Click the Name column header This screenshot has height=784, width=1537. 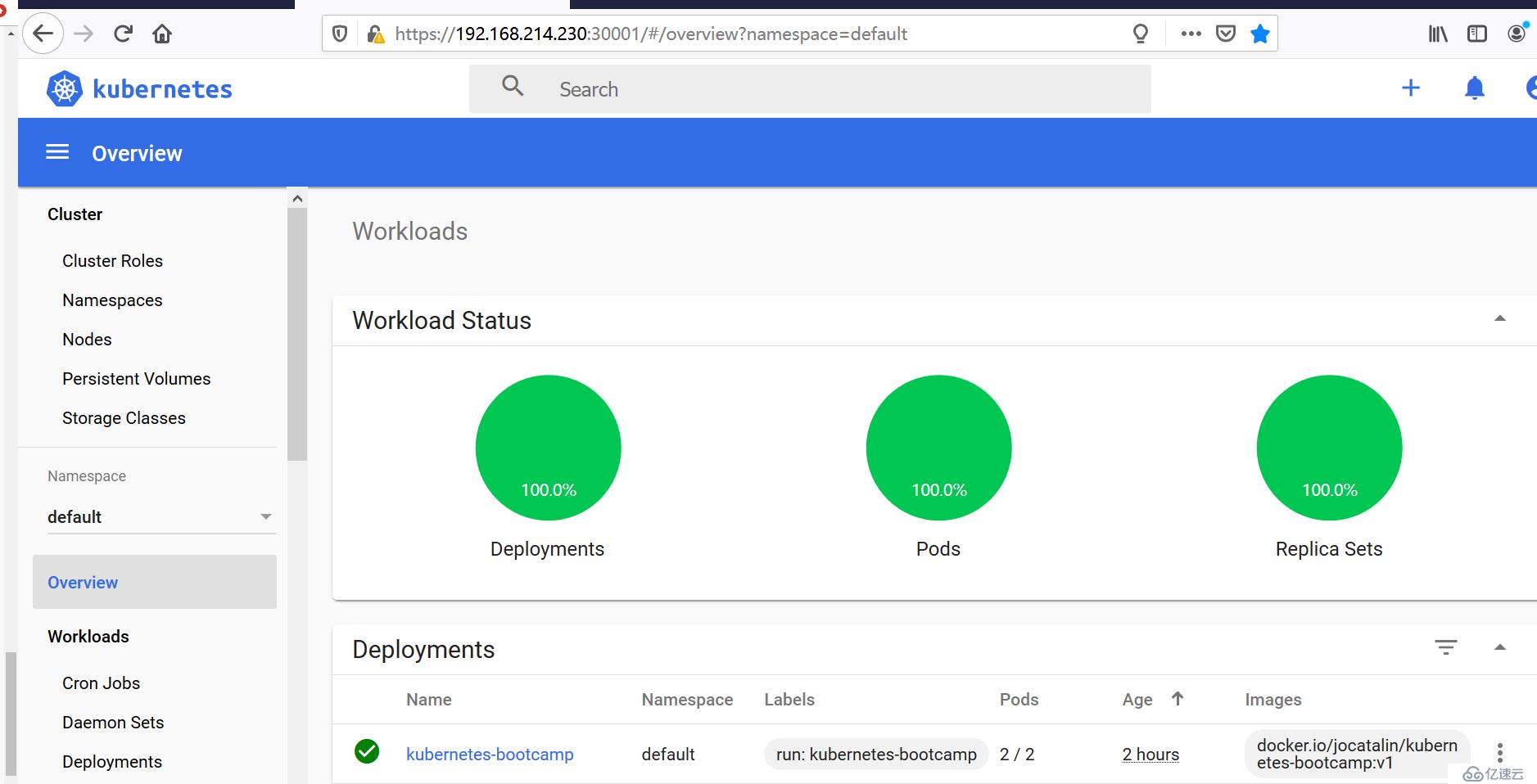428,699
